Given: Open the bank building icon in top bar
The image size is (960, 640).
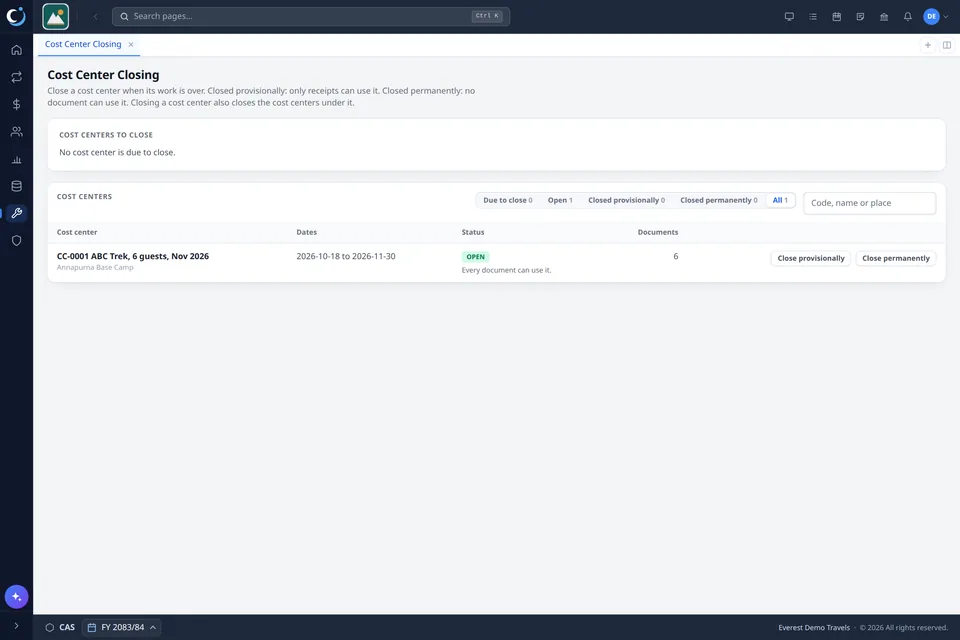Looking at the screenshot, I should tap(884, 17).
